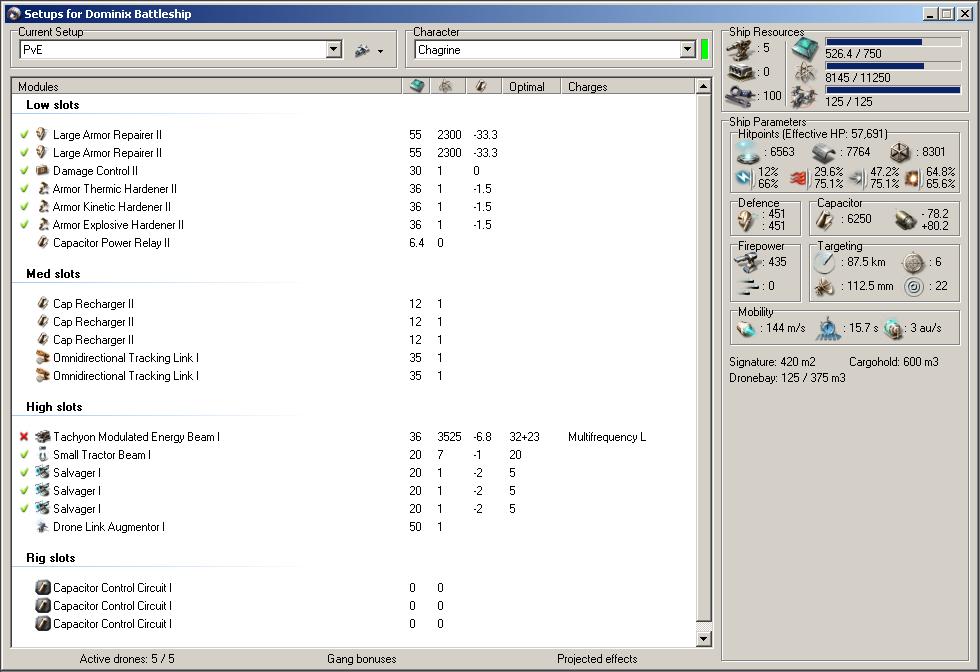Click the Drone Link Augmentor I icon
The height and width of the screenshot is (672, 980).
pyautogui.click(x=42, y=527)
